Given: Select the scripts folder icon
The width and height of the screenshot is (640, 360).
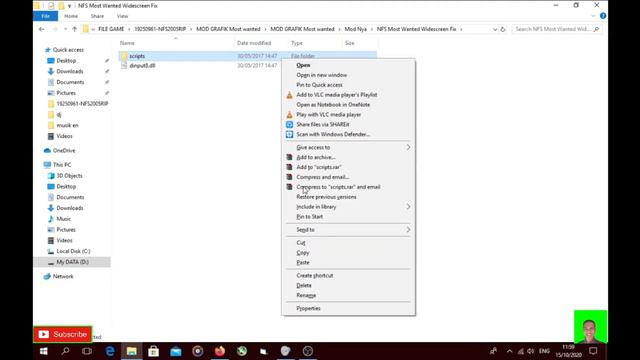Looking at the screenshot, I should 124,56.
